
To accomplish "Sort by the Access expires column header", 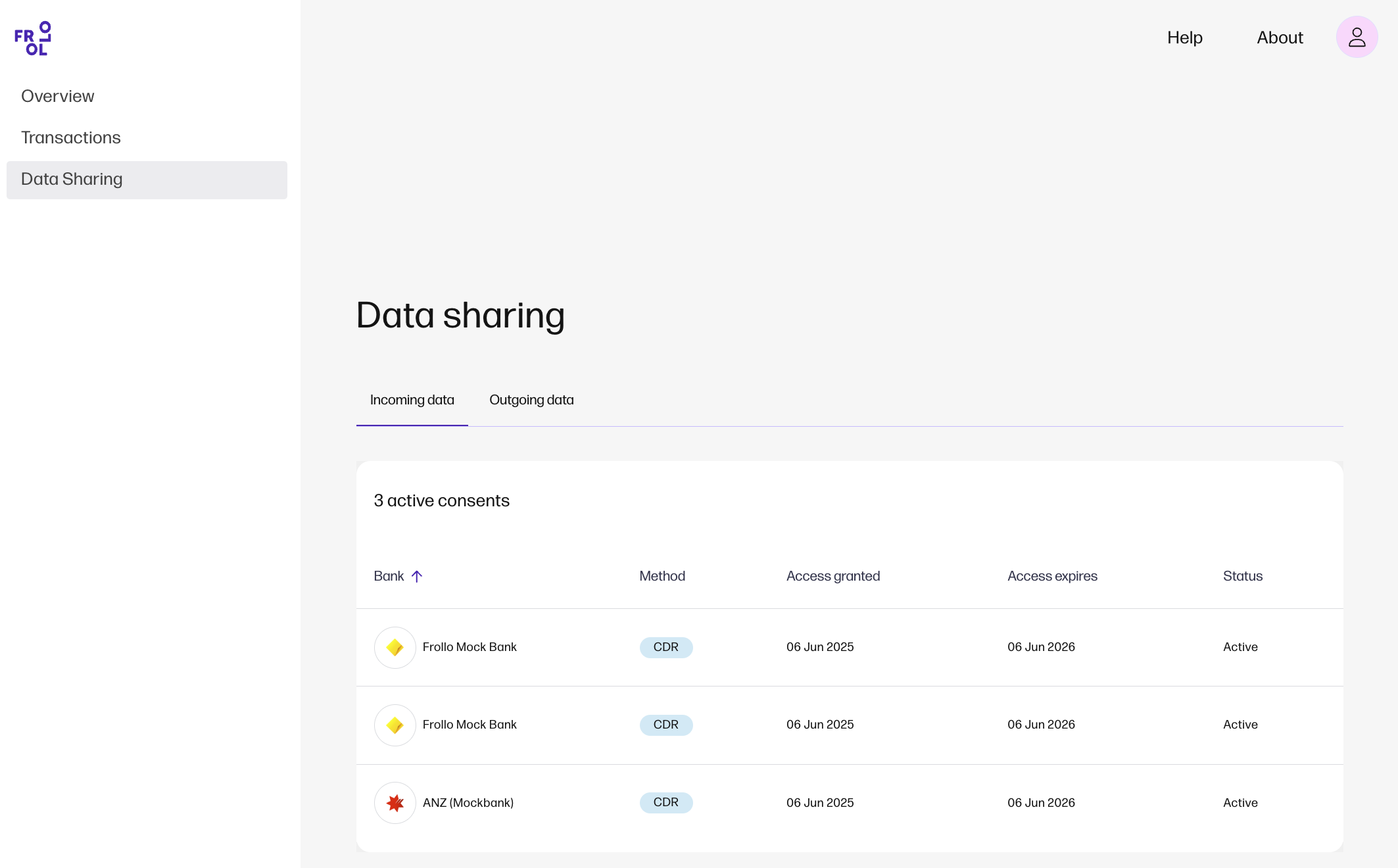I will tap(1052, 576).
